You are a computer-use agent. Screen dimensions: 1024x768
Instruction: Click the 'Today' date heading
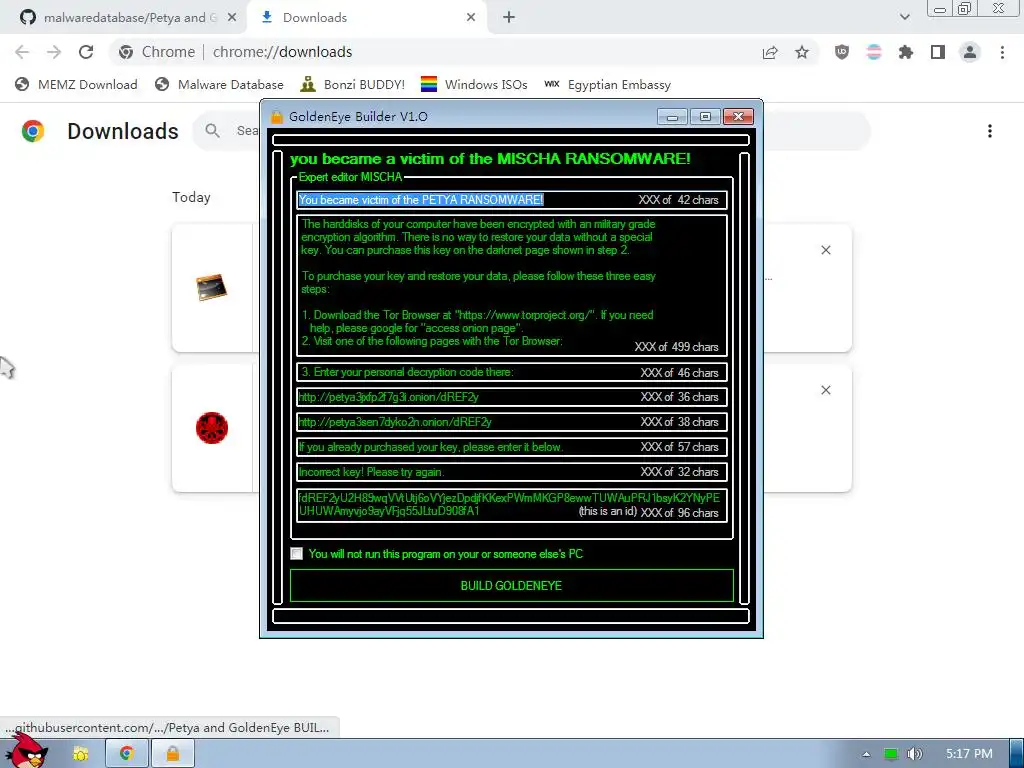click(191, 197)
